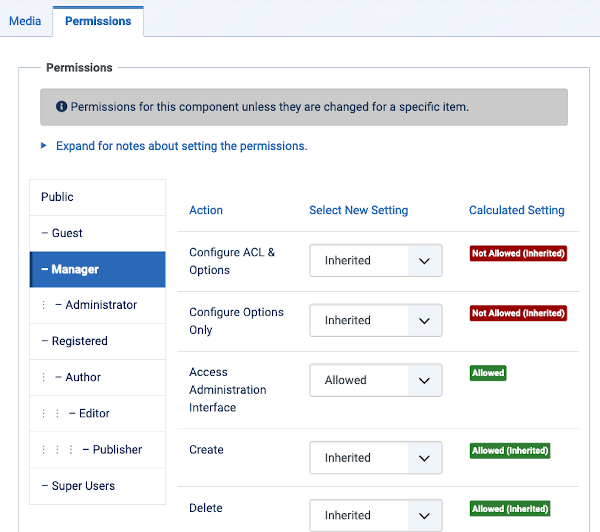This screenshot has width=600, height=532.
Task: Open the Delete permission dropdown
Action: point(376,516)
